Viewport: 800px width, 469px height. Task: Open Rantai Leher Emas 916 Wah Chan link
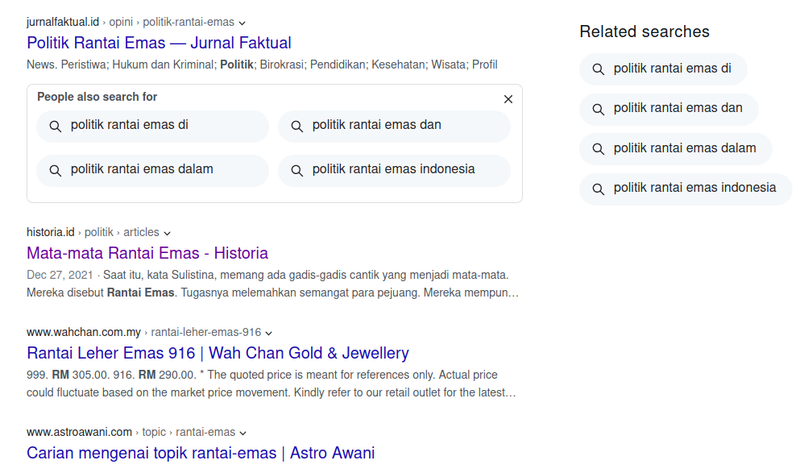(217, 353)
